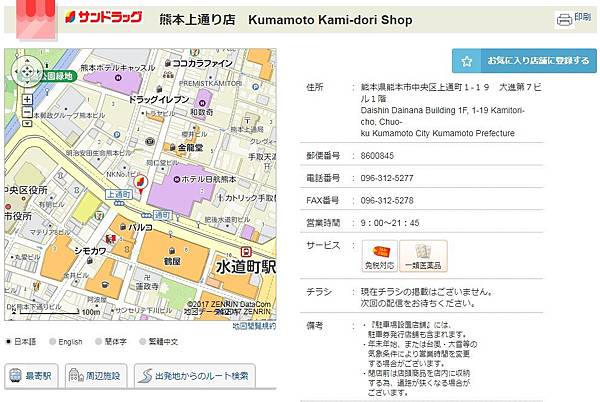Click the 和数奇 hotel marker icon
The image size is (600, 402).
202,103
